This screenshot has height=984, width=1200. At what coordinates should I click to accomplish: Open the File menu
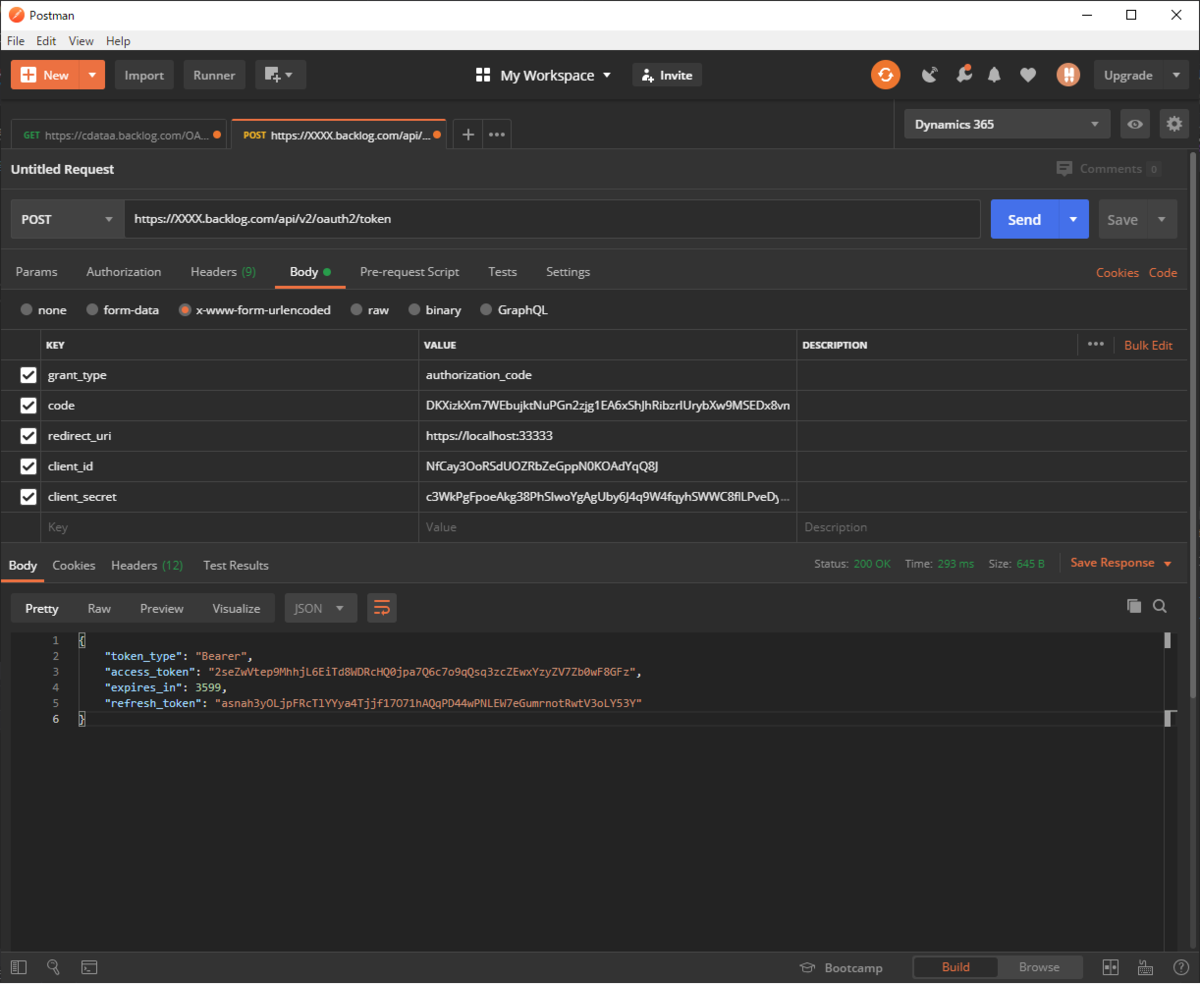click(16, 41)
